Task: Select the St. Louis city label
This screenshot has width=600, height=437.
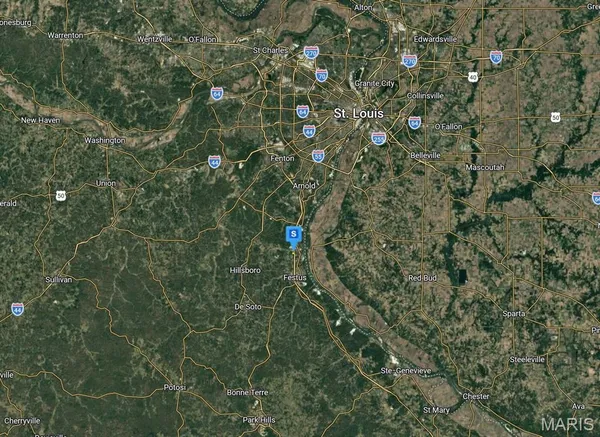Action: [x=359, y=113]
